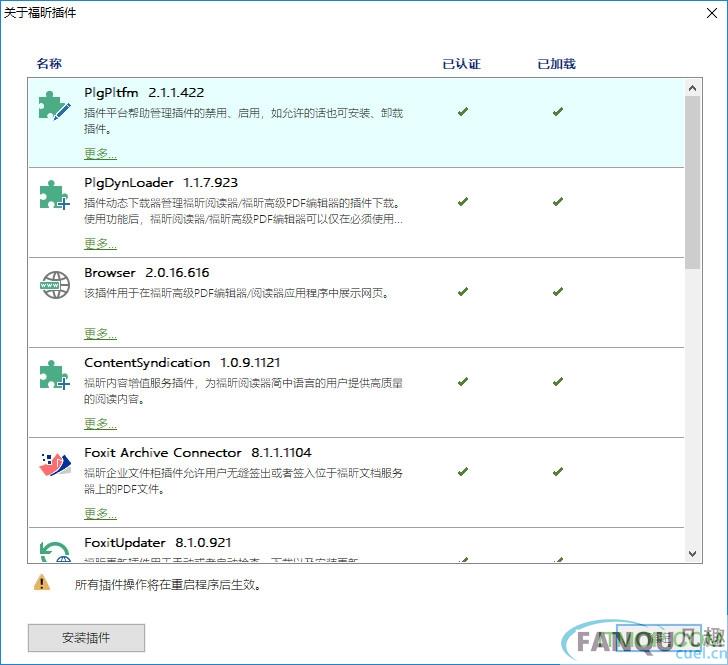Select Foxit Archive Connector 8.1.1.1104 title
The image size is (728, 665).
click(198, 453)
